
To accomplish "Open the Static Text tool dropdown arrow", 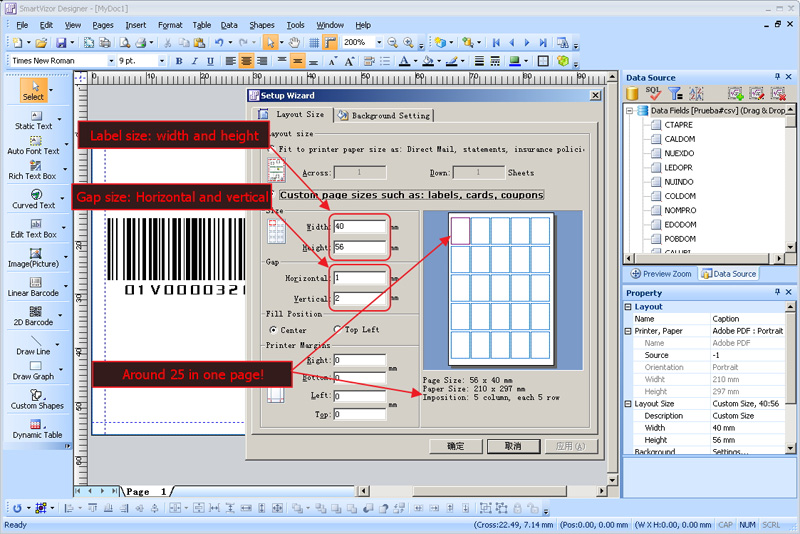I will coord(60,120).
